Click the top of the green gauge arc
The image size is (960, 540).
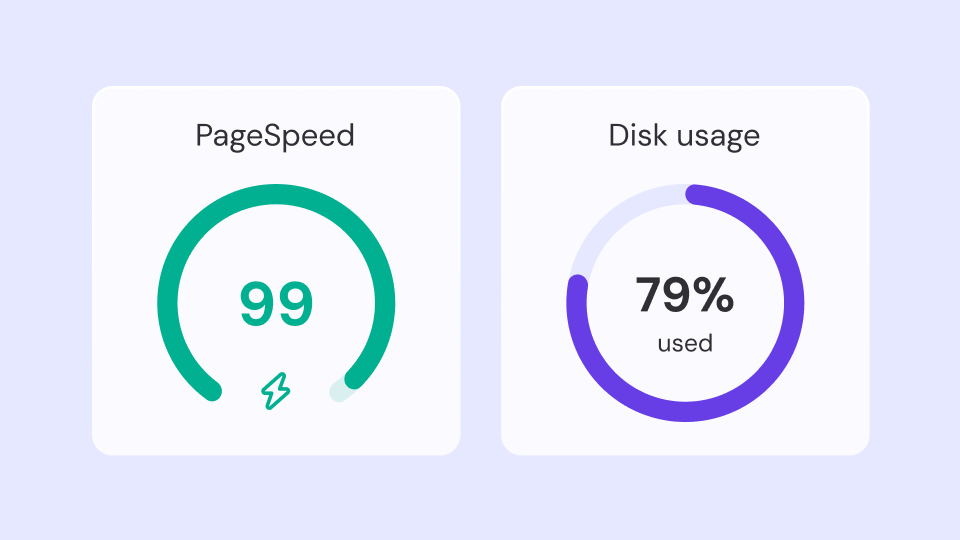pos(276,194)
